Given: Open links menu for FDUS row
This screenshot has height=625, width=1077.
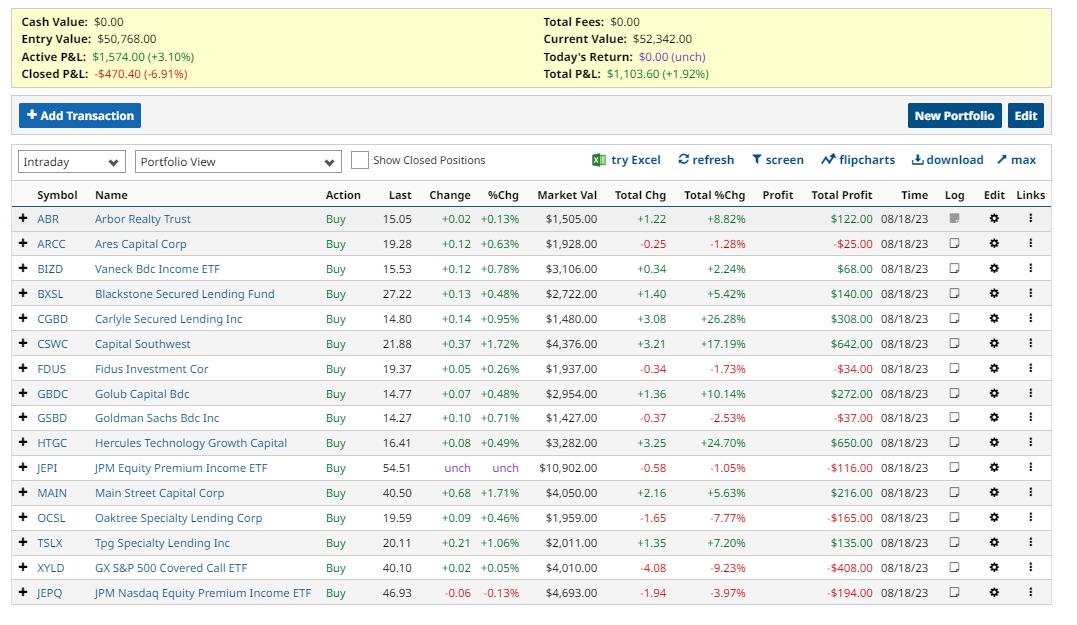Looking at the screenshot, I should 1030,368.
